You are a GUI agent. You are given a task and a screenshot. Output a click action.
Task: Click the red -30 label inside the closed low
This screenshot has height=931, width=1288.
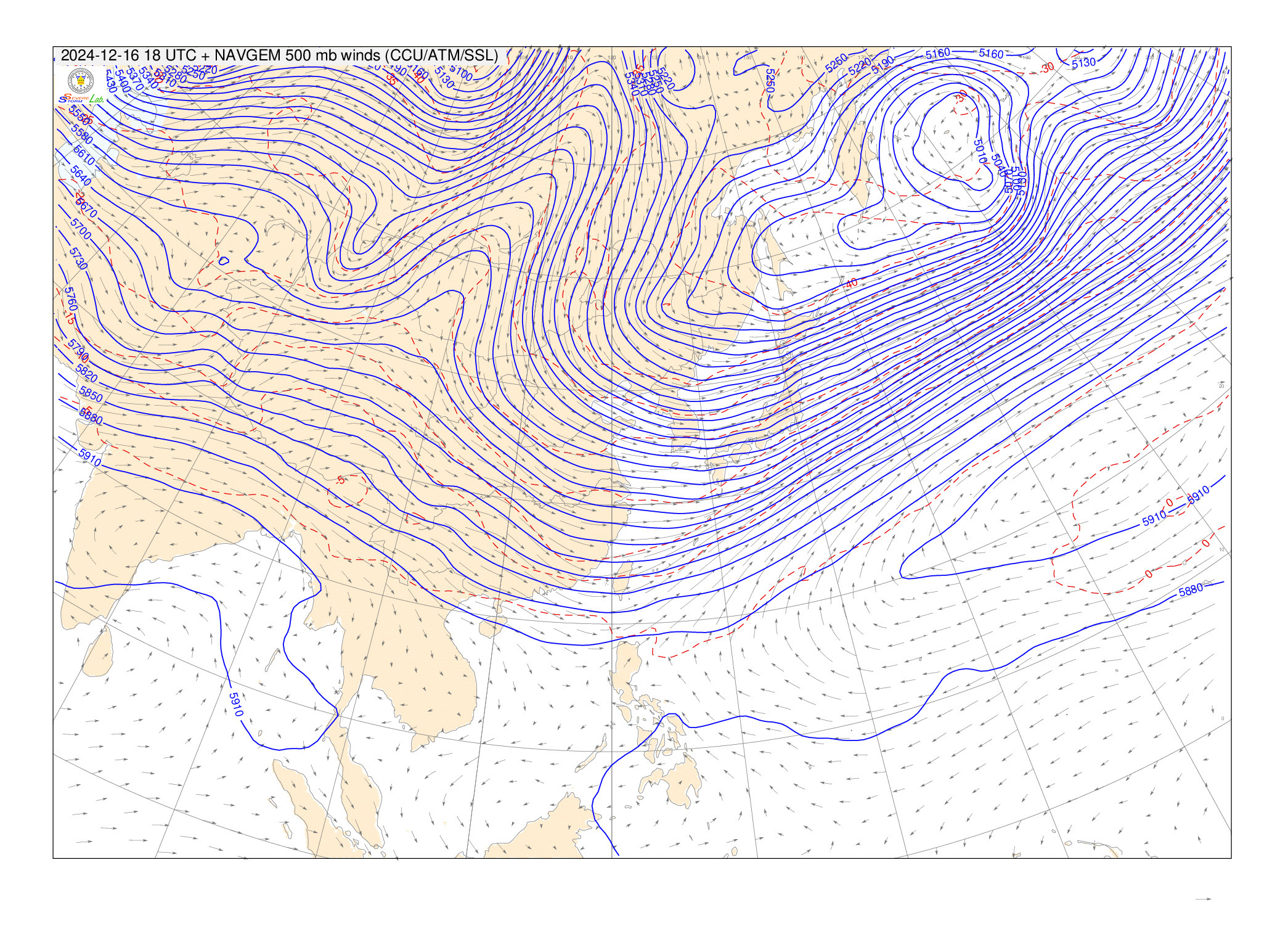(x=961, y=98)
